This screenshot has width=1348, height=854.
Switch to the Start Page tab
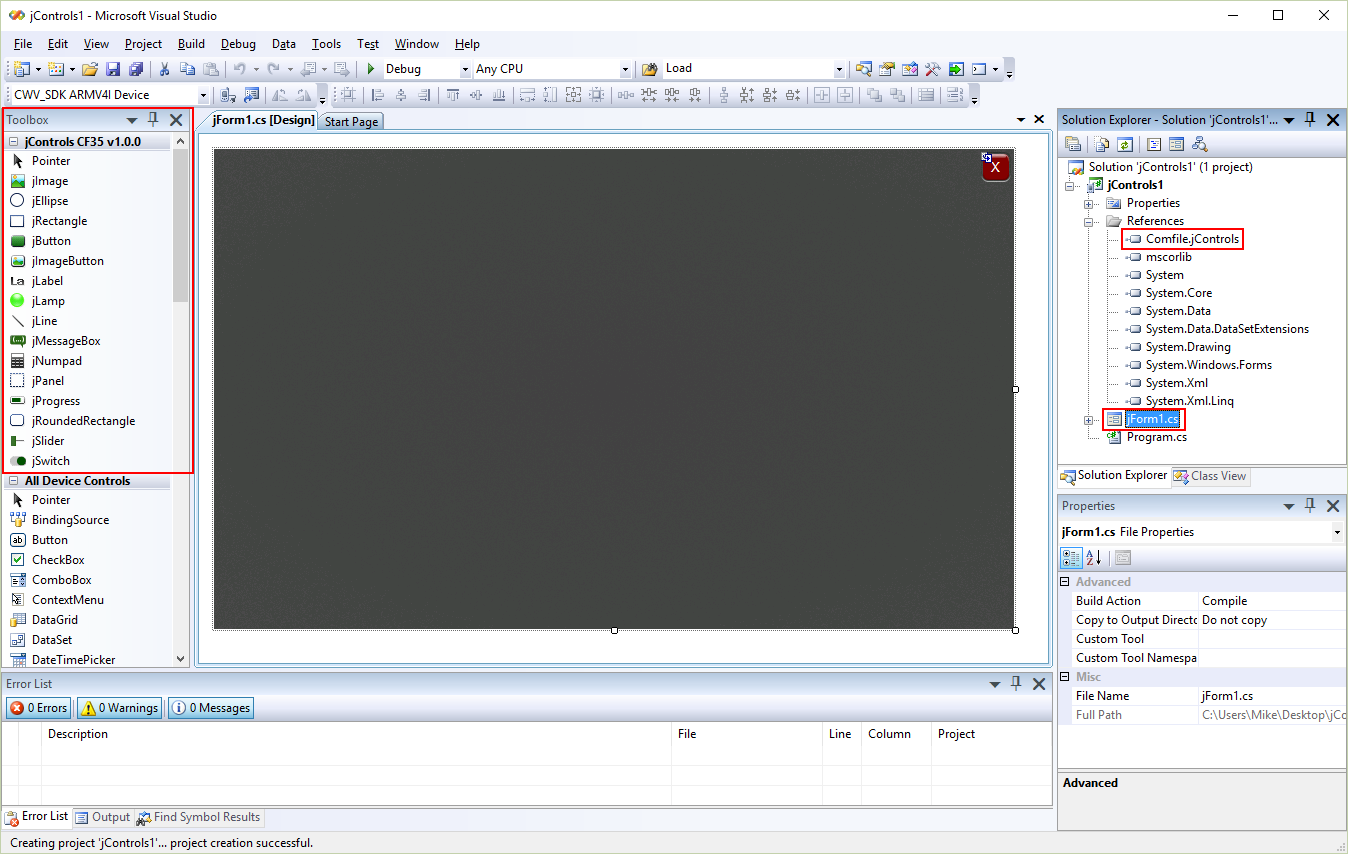(x=351, y=122)
